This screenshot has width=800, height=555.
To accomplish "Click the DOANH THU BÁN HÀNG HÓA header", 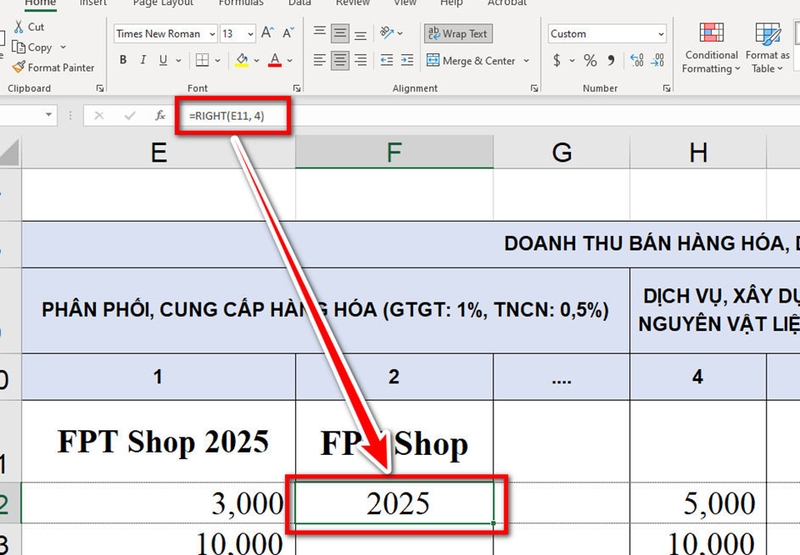I will tap(411, 244).
